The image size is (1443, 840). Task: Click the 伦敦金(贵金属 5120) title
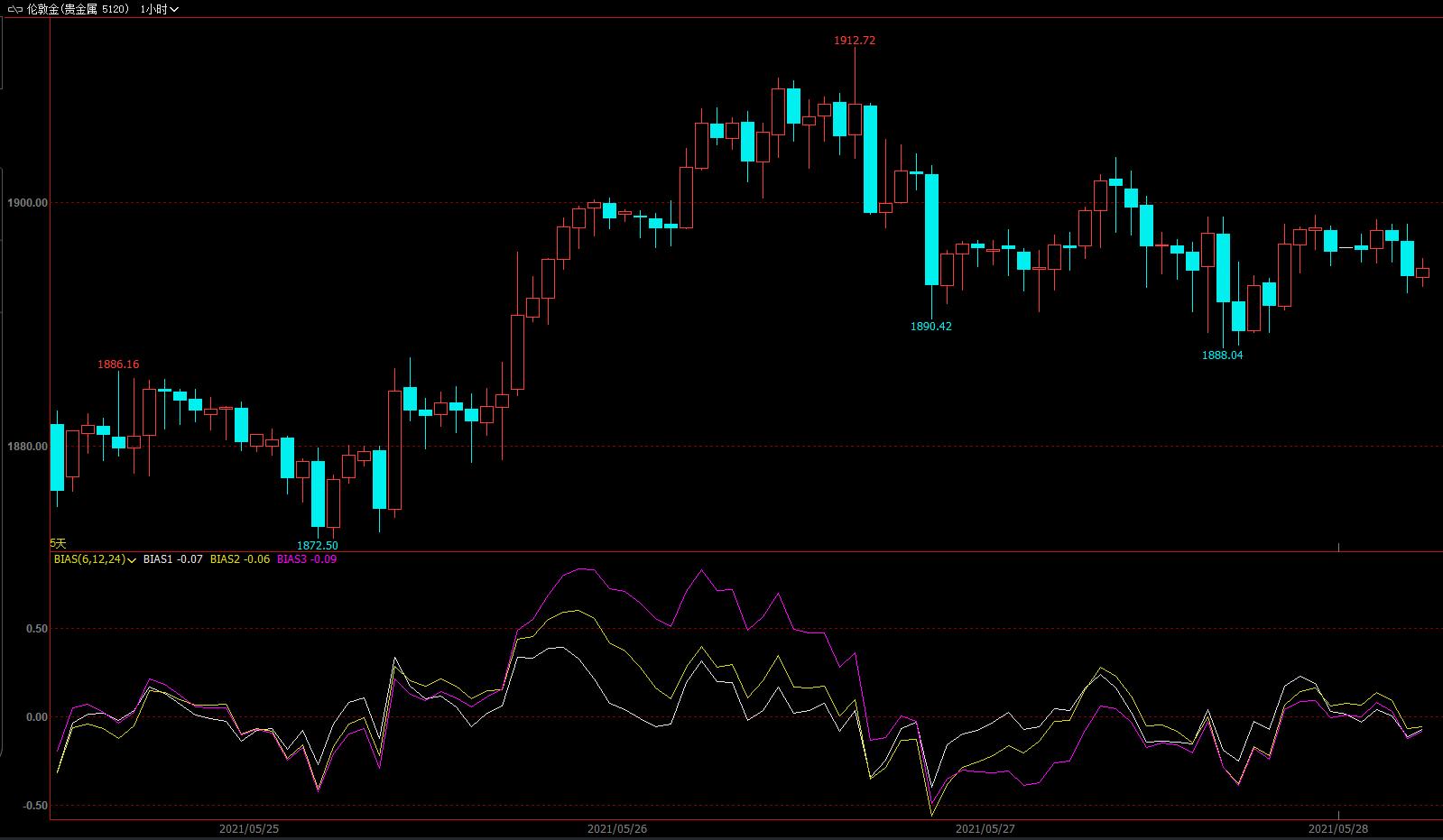78,9
